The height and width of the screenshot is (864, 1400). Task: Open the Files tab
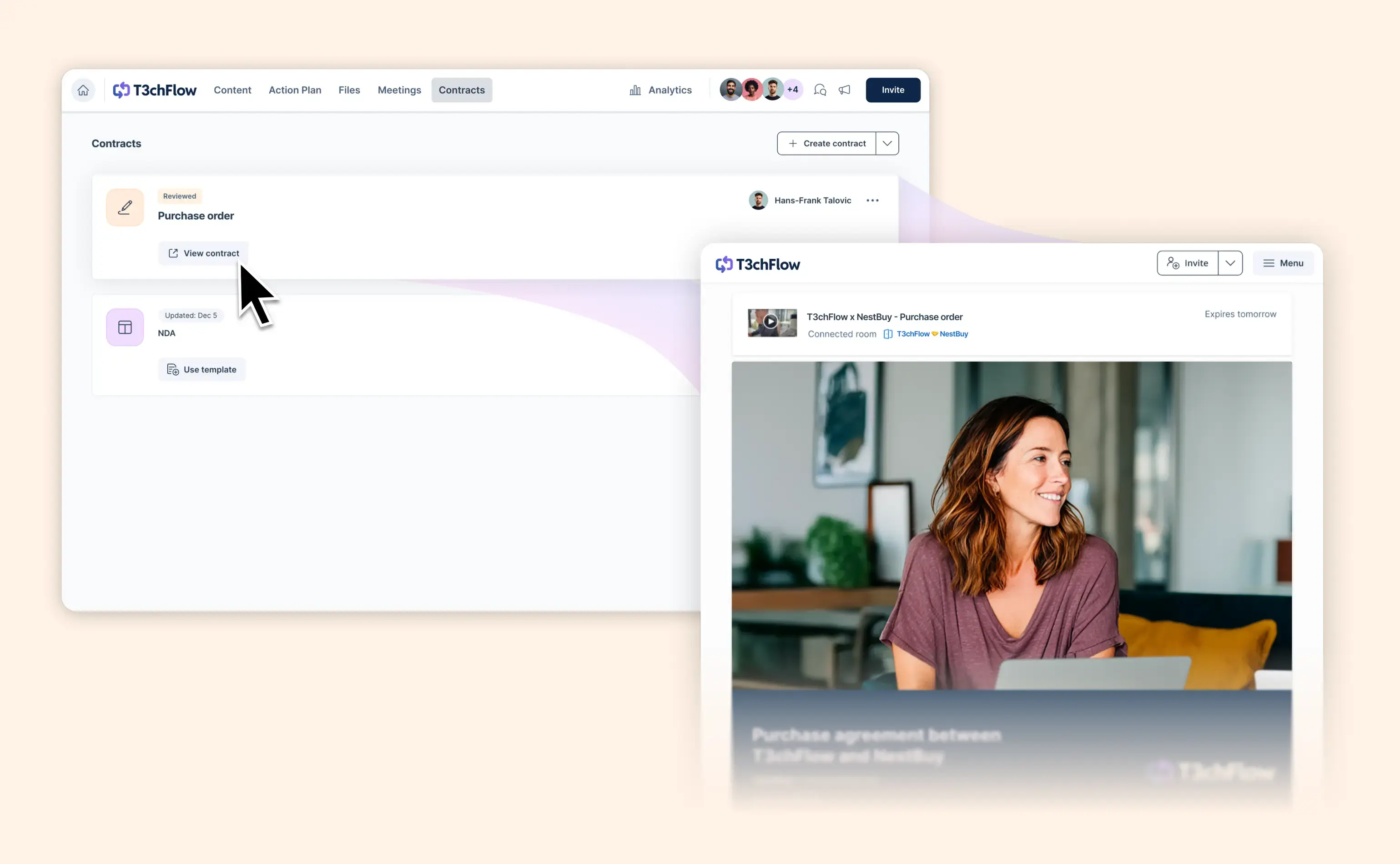pos(349,90)
